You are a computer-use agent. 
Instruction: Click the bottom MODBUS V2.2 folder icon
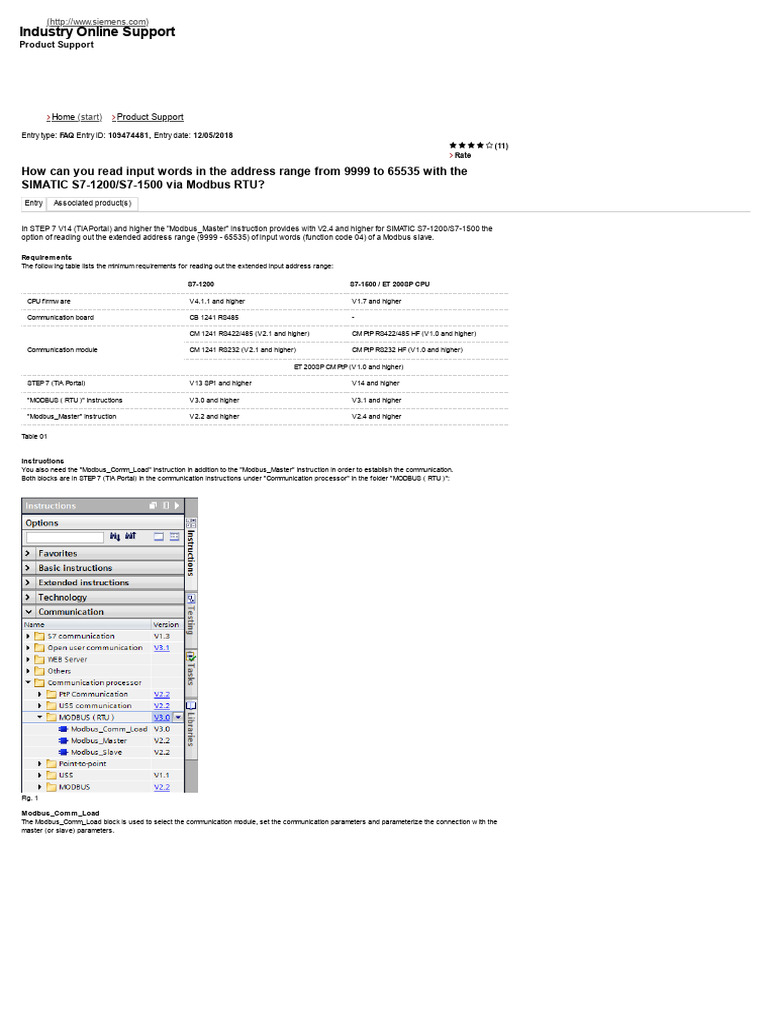pos(51,787)
